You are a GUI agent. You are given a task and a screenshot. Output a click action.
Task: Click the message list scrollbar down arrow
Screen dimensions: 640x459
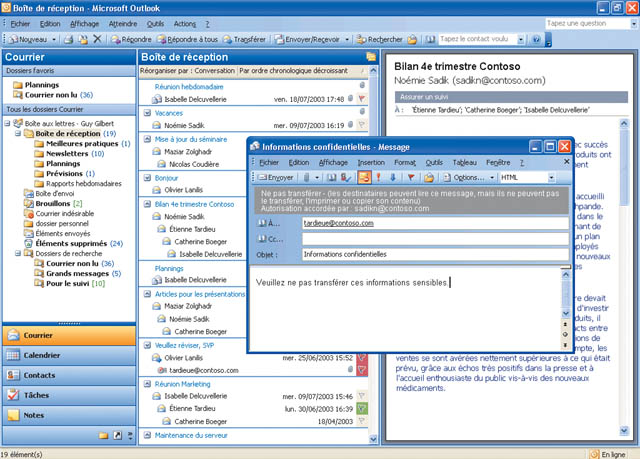[x=373, y=439]
